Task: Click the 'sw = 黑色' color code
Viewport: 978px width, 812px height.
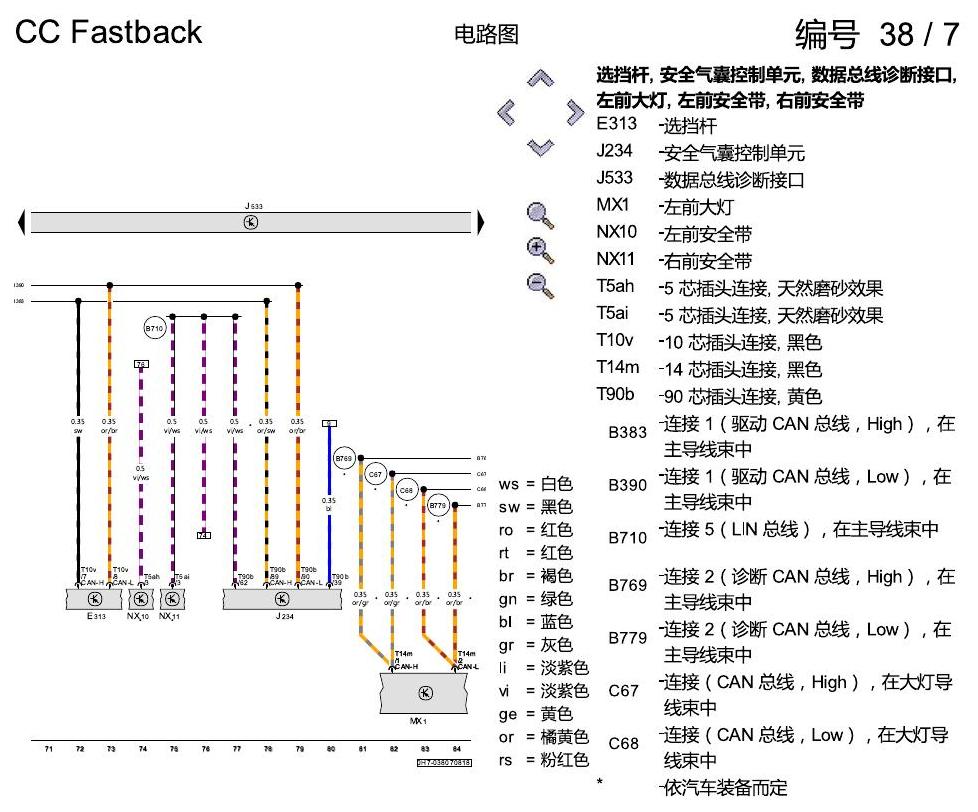Action: (x=535, y=507)
